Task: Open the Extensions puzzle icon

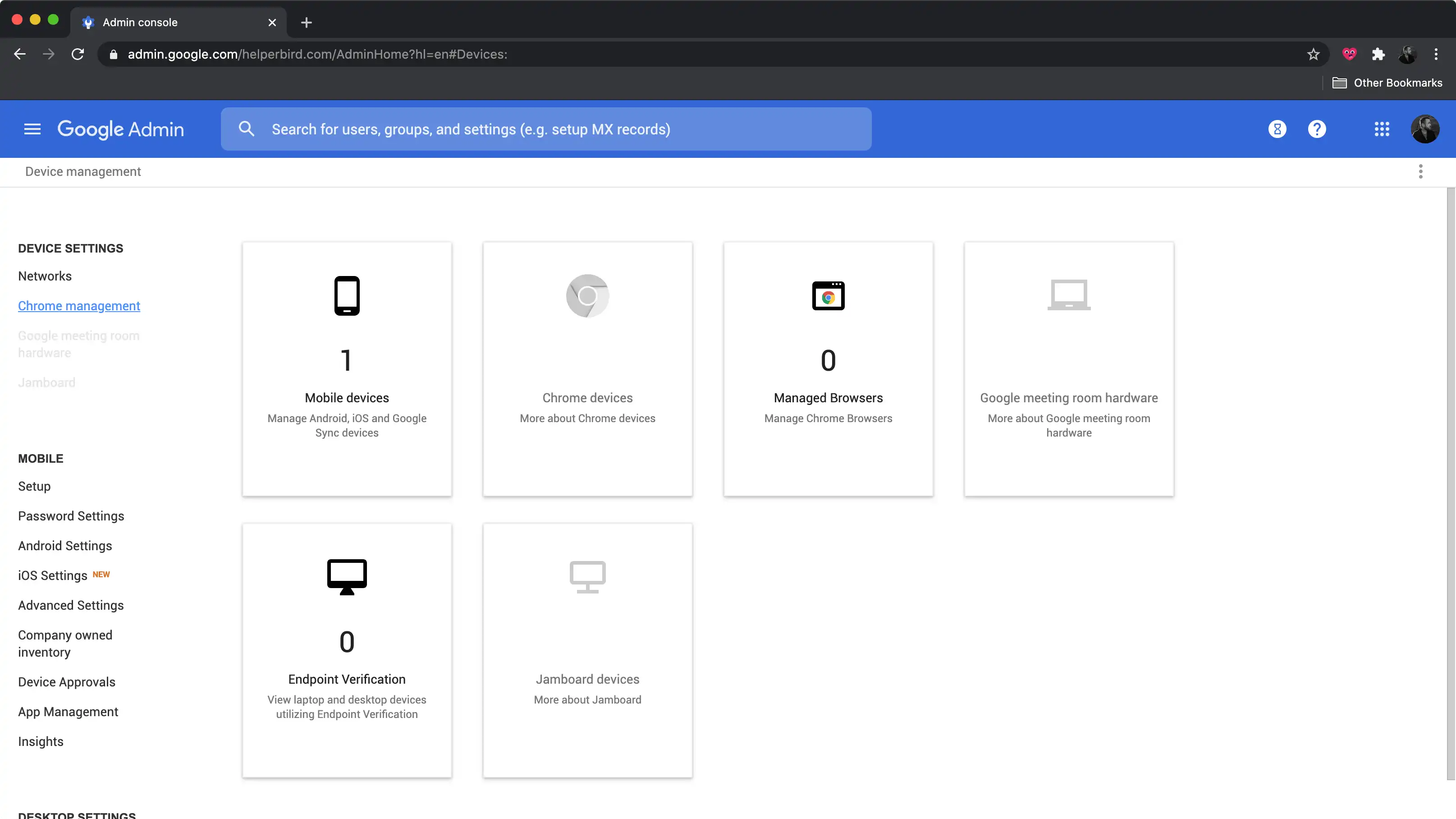Action: click(1378, 54)
